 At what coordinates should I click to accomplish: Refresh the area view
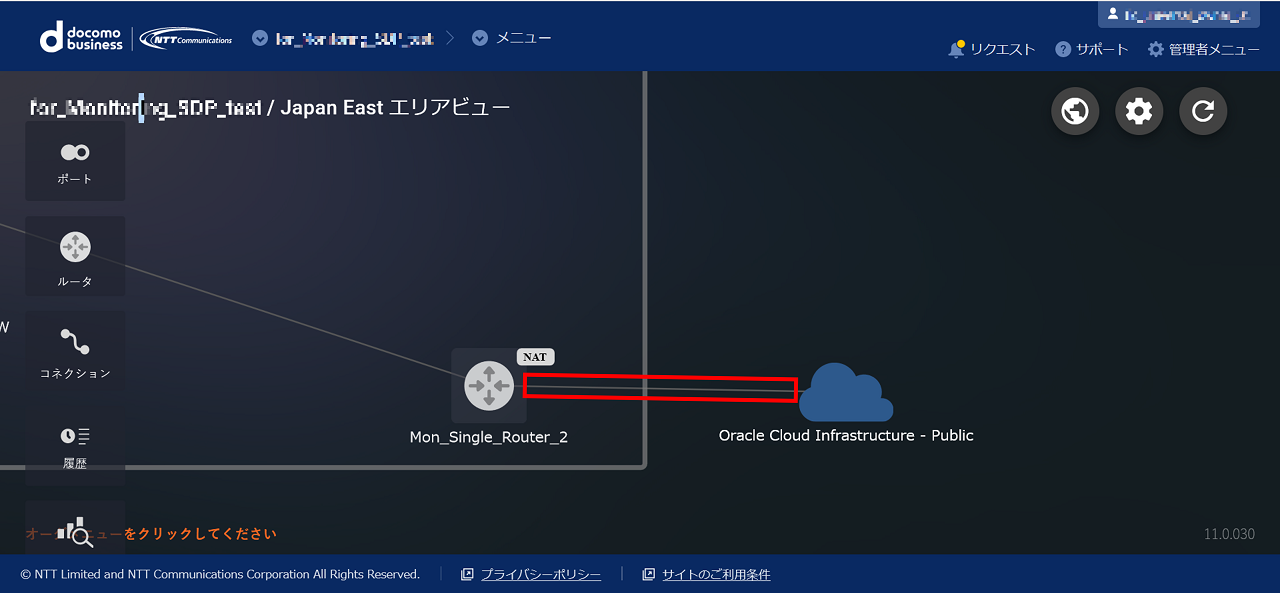click(x=1203, y=110)
